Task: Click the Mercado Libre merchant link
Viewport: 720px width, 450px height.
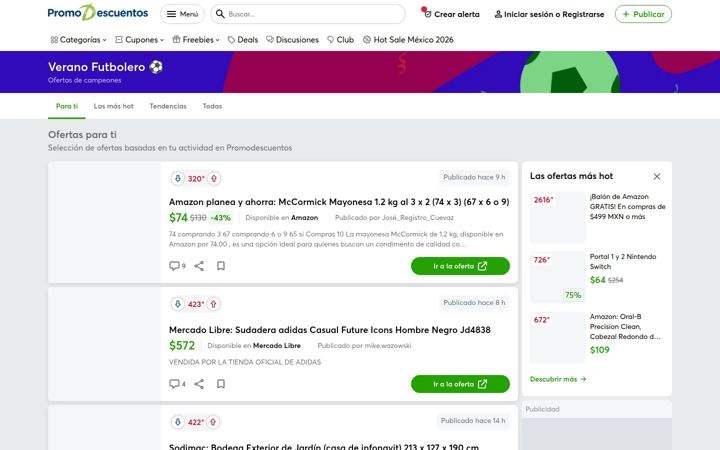Action: click(x=277, y=346)
